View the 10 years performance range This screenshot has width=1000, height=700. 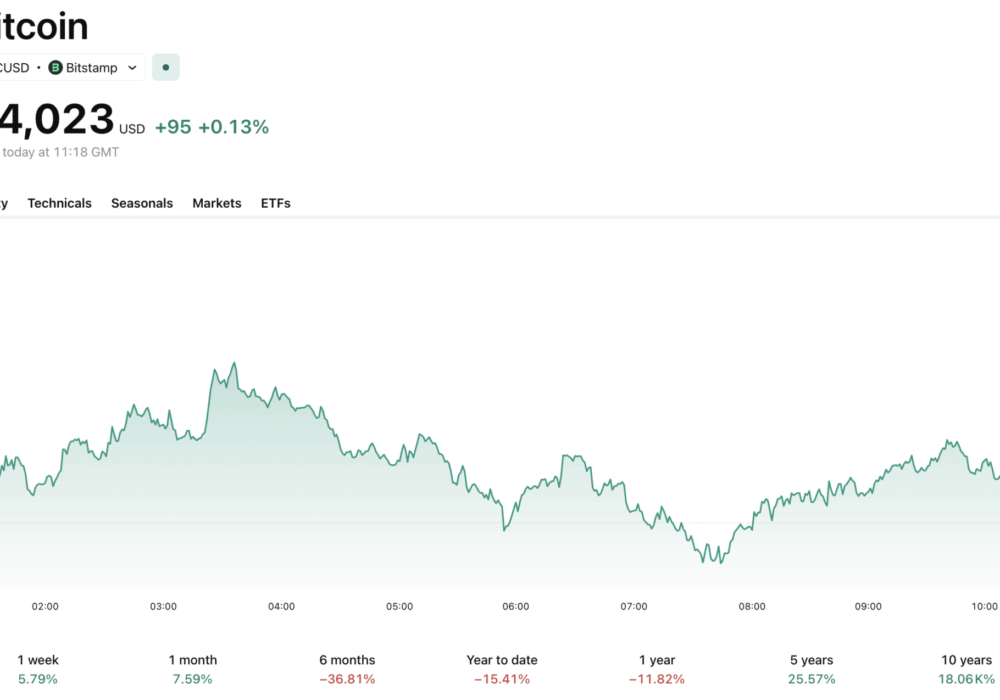coord(966,669)
